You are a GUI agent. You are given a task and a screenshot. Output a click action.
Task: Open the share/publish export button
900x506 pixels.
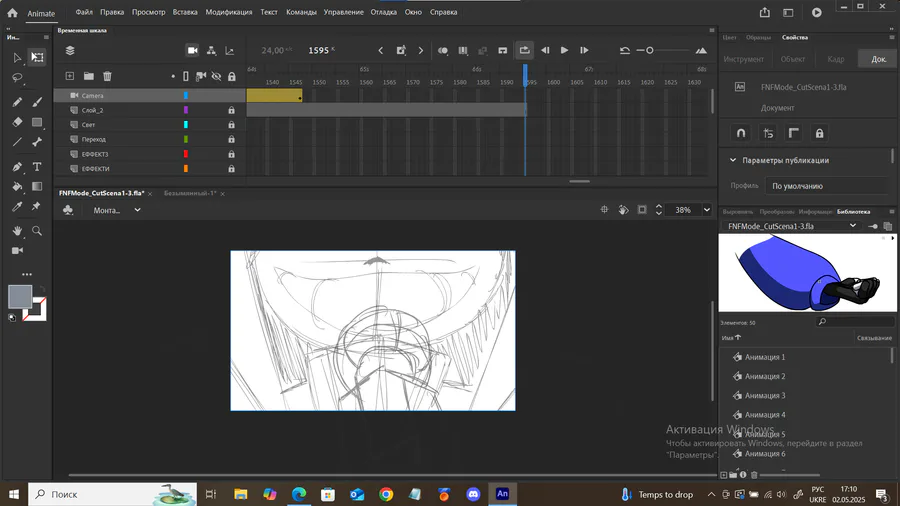pos(765,13)
